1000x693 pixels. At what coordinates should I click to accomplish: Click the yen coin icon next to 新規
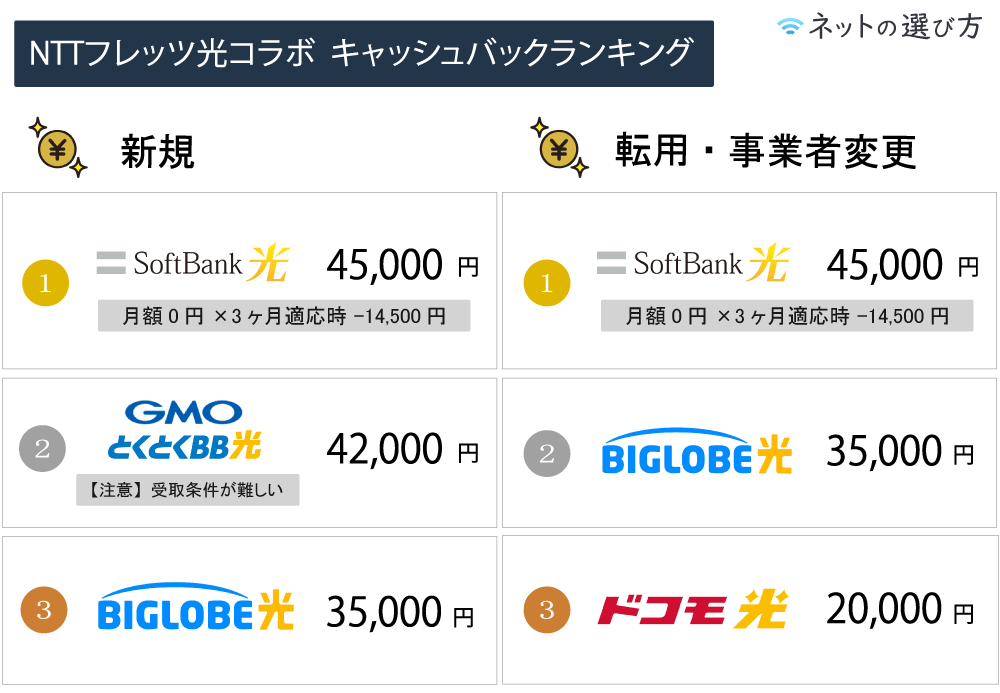point(58,148)
